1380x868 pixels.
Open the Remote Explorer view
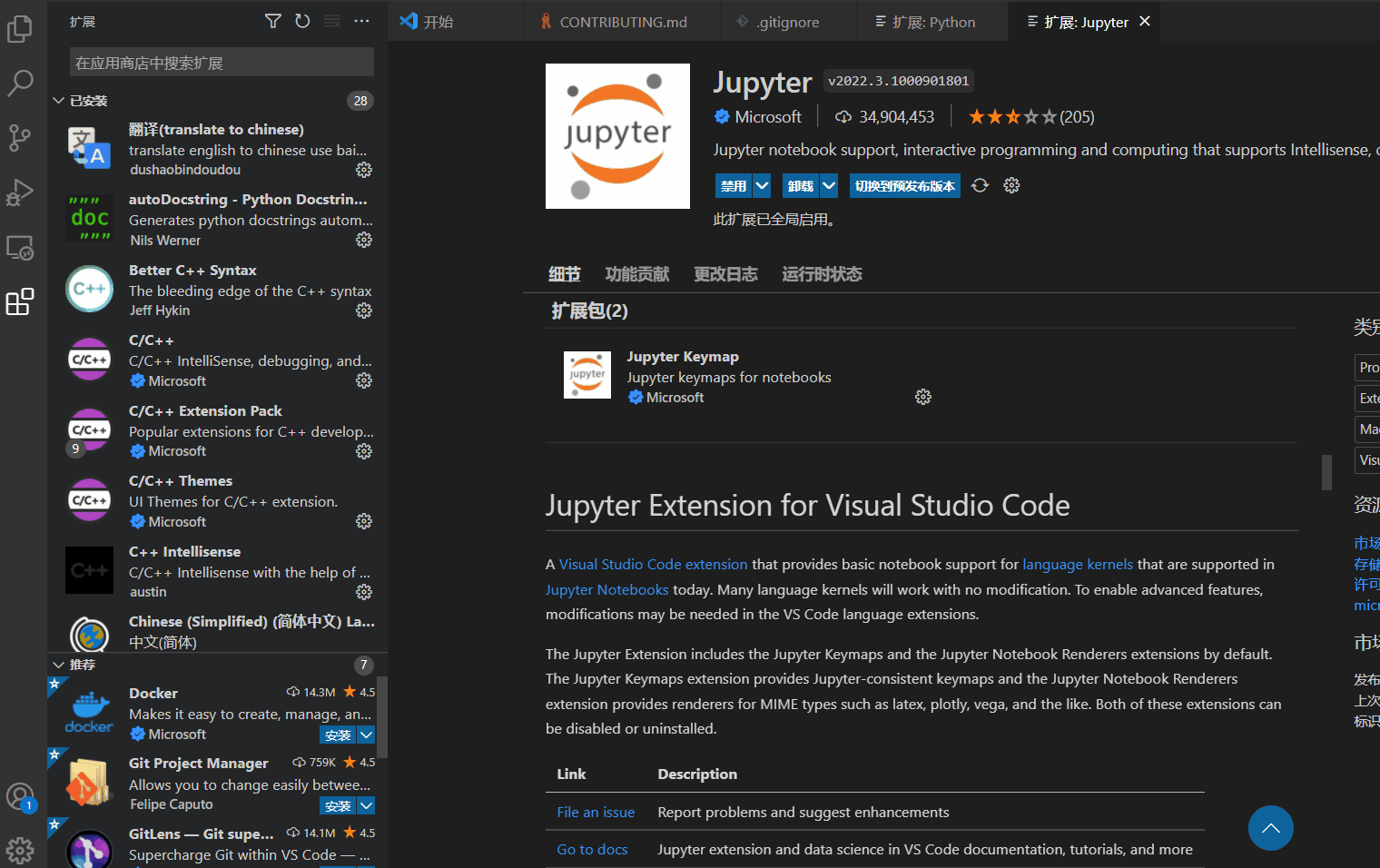tap(20, 247)
